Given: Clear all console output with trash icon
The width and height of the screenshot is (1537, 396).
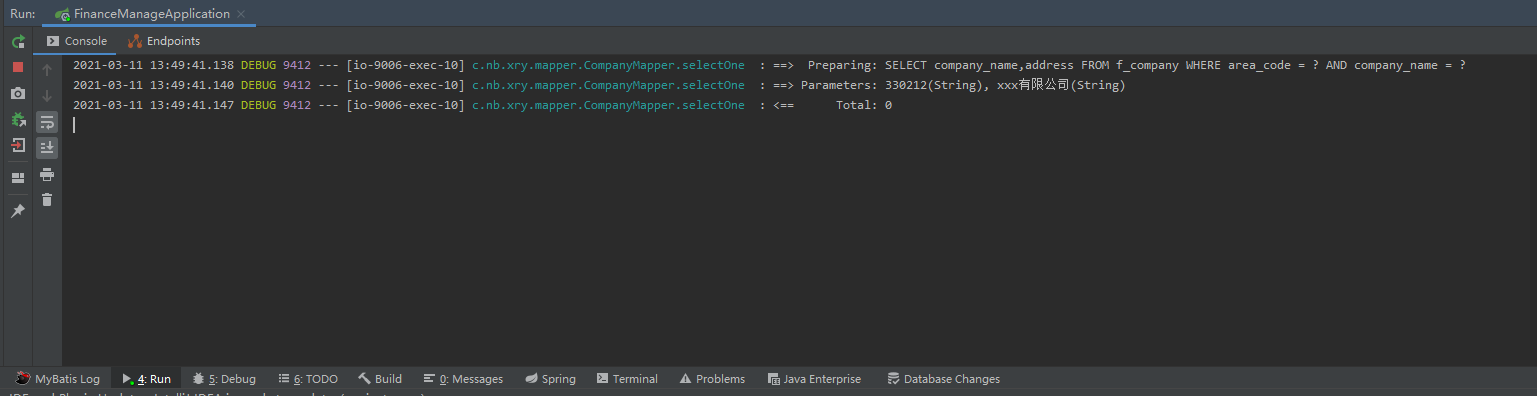Looking at the screenshot, I should (47, 200).
